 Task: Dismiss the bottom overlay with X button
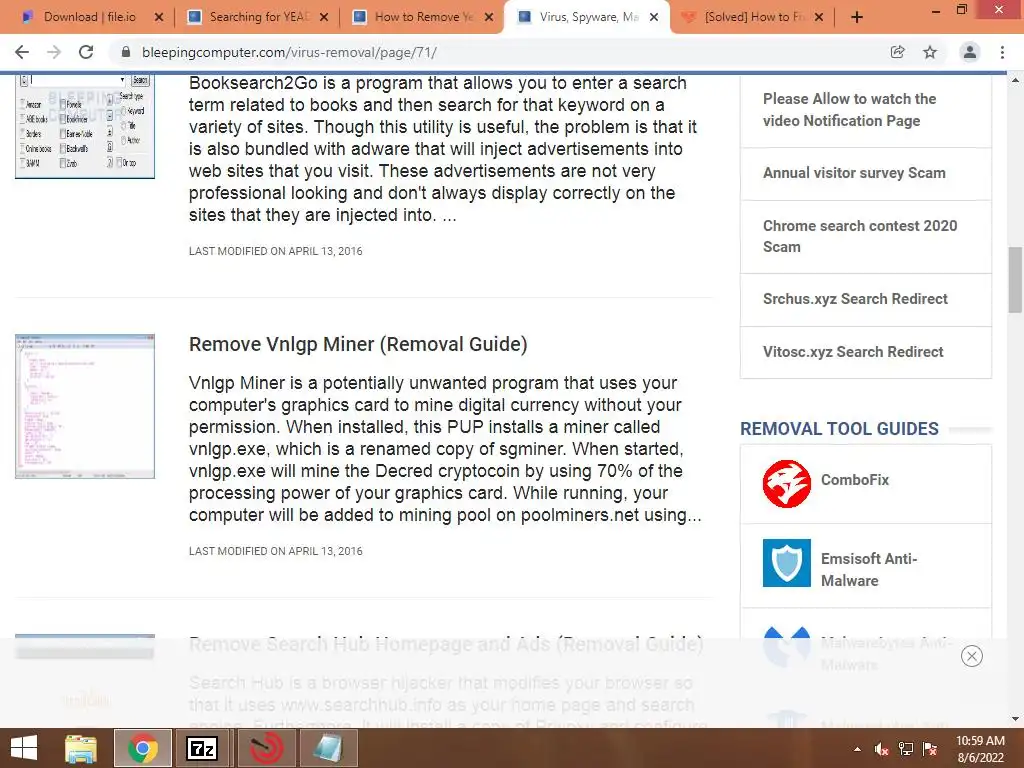point(972,656)
